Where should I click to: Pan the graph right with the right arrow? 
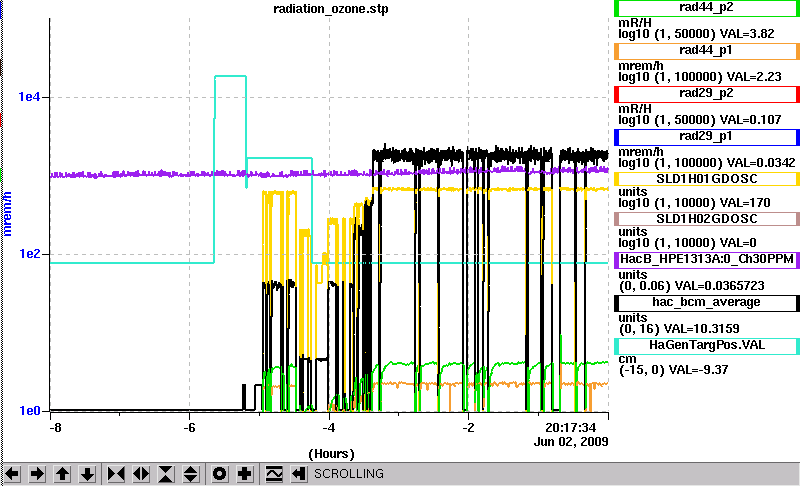[37, 474]
